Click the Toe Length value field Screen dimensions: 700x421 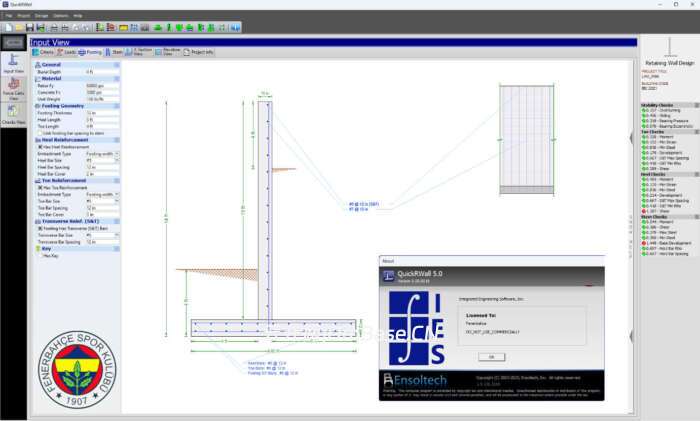pyautogui.click(x=102, y=126)
